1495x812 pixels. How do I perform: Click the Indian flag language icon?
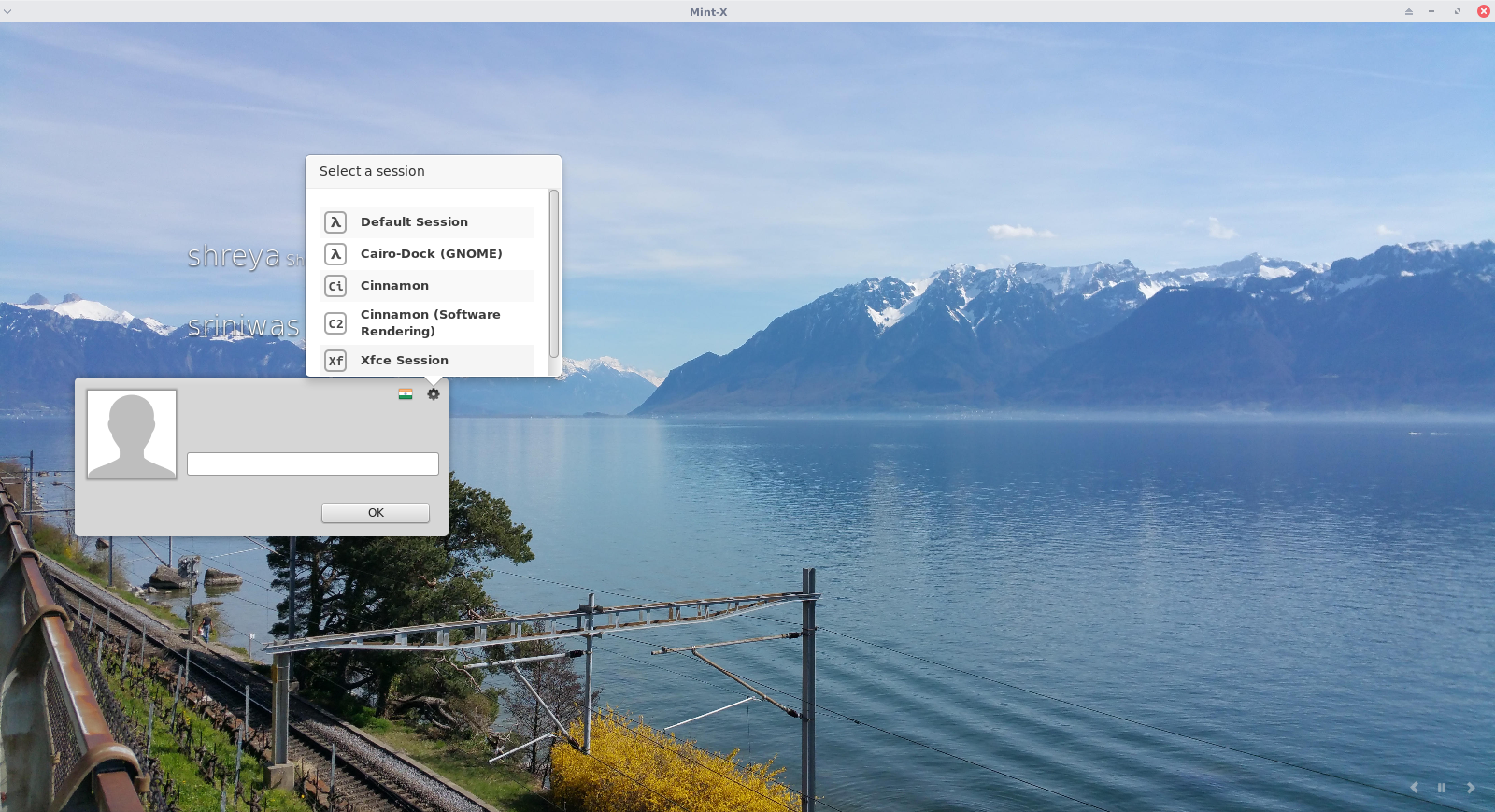click(406, 394)
